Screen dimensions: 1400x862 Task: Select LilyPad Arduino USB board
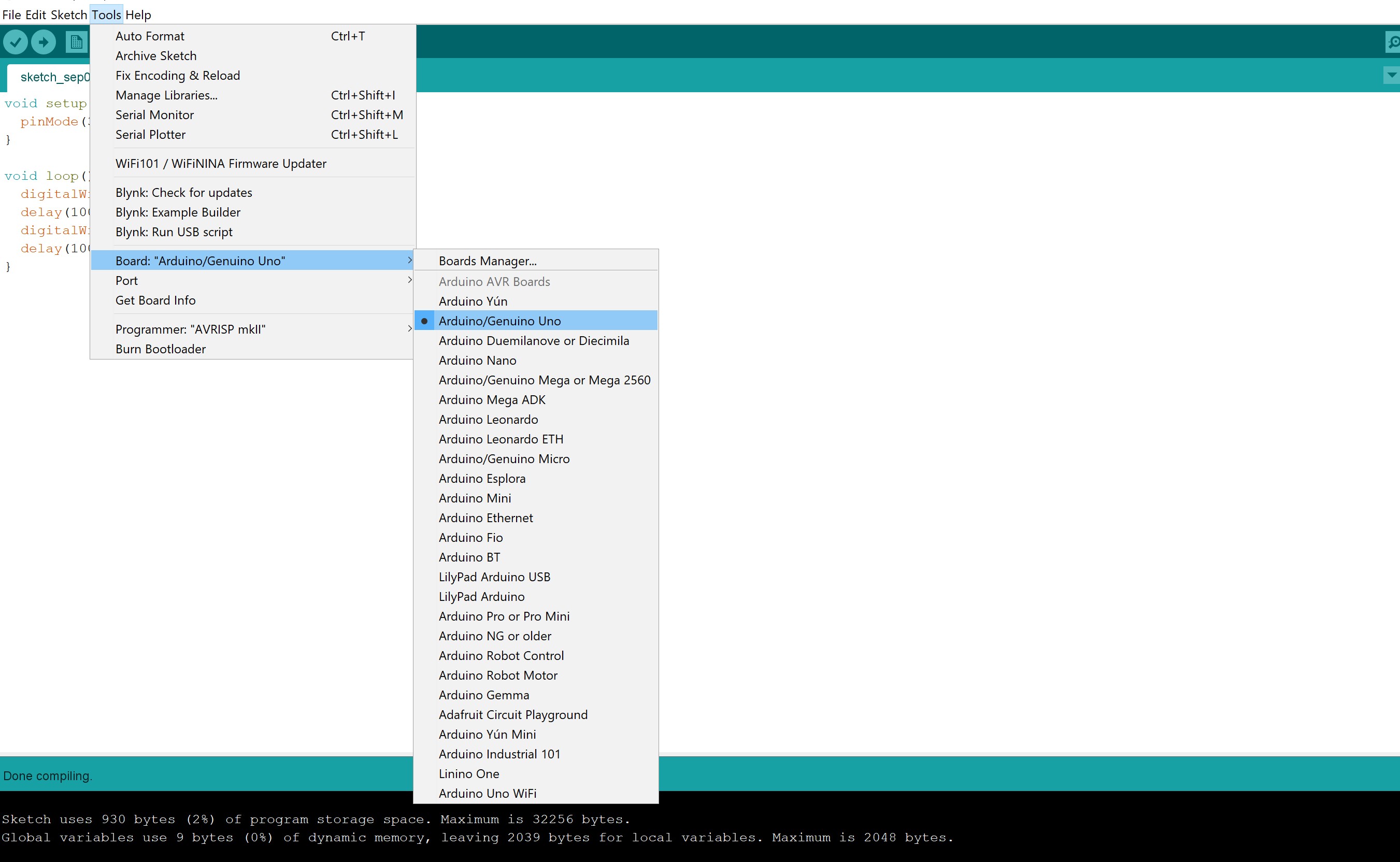[x=535, y=577]
